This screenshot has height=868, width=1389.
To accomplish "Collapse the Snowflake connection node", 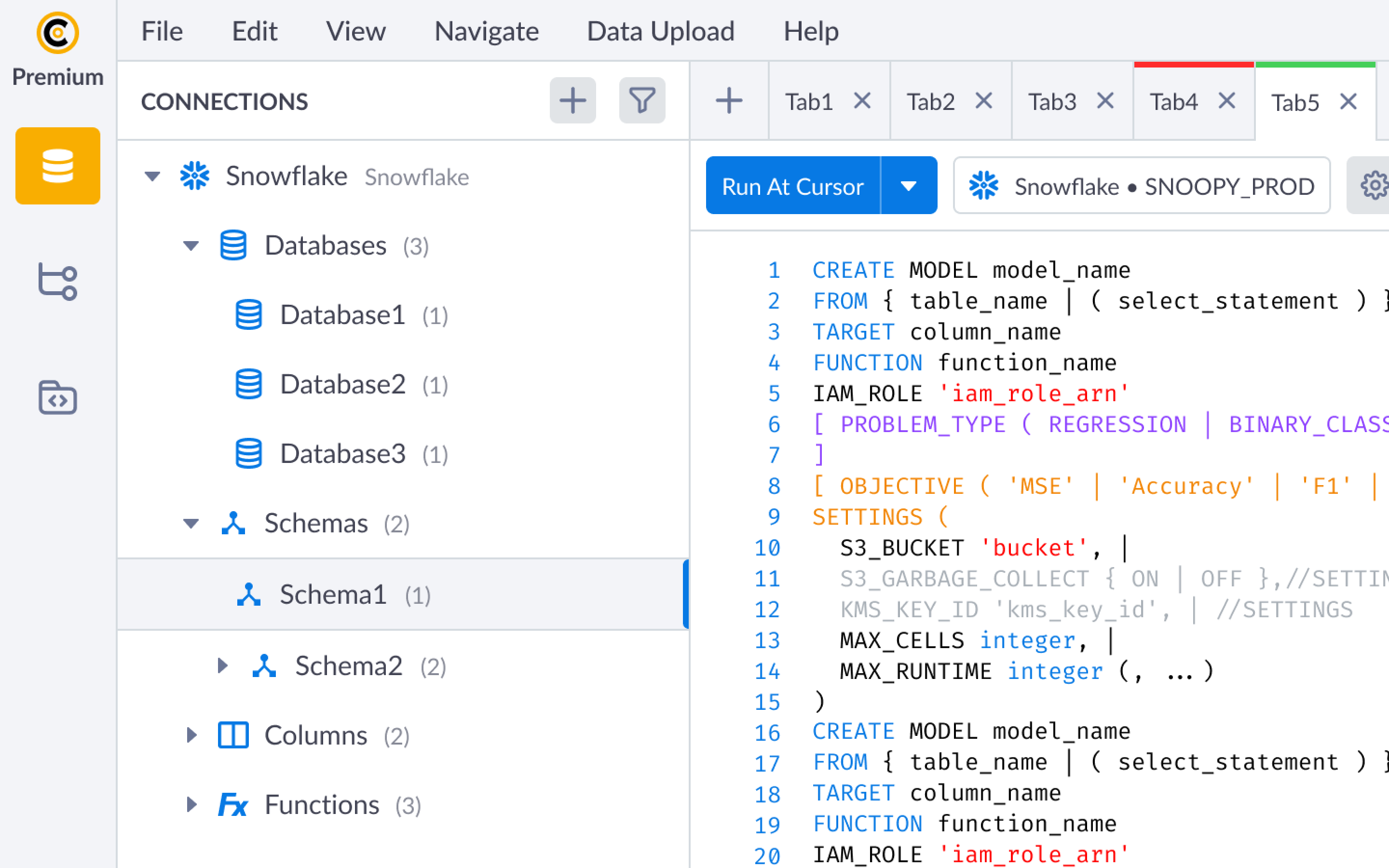I will (152, 176).
